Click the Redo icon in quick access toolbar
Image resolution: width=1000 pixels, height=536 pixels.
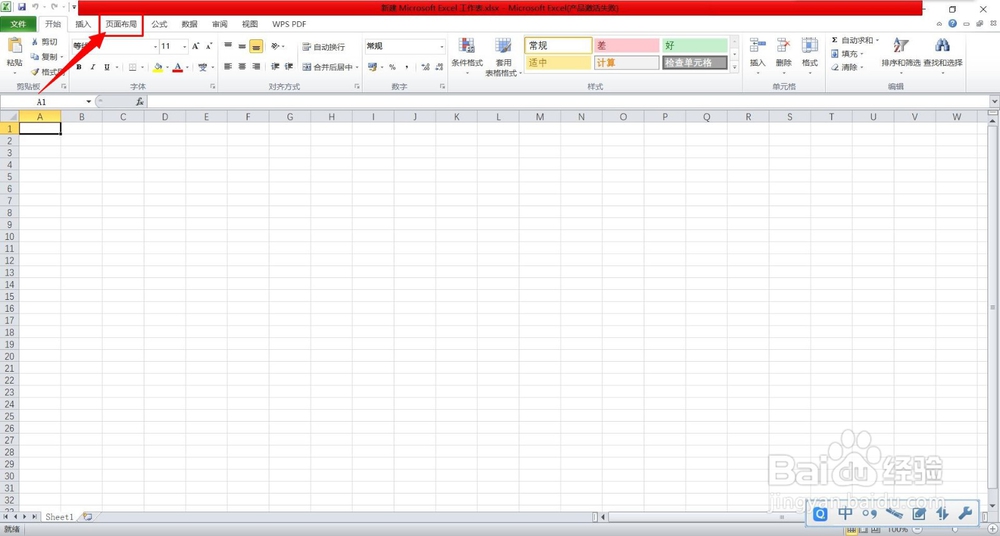pyautogui.click(x=54, y=8)
